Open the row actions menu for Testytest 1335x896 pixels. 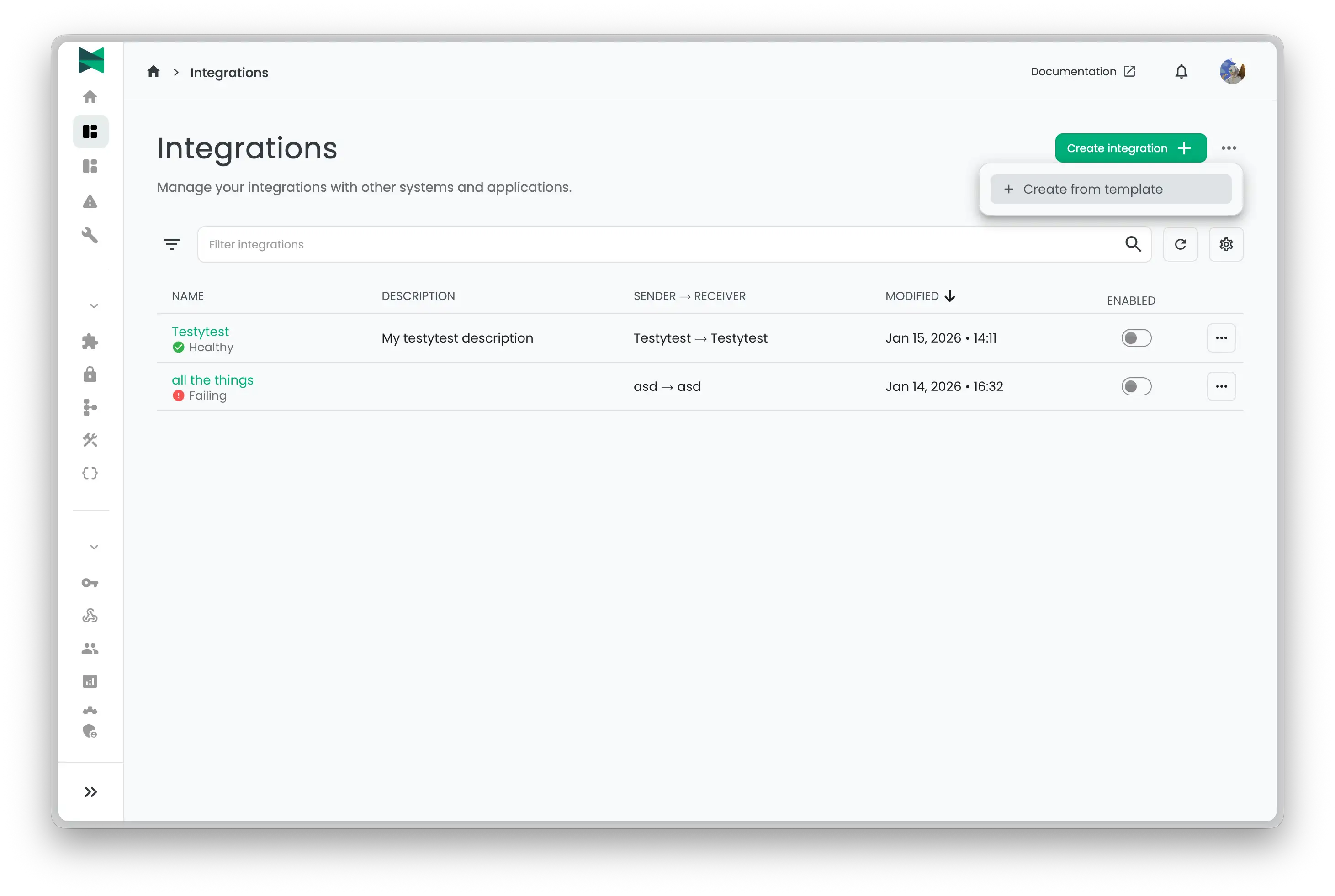point(1222,338)
